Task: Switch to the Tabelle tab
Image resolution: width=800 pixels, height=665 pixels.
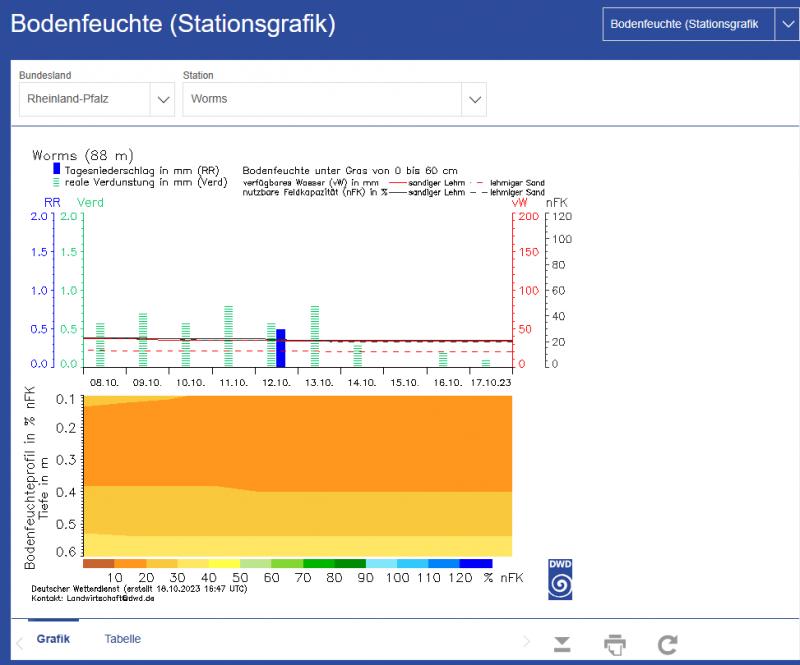Action: 123,639
